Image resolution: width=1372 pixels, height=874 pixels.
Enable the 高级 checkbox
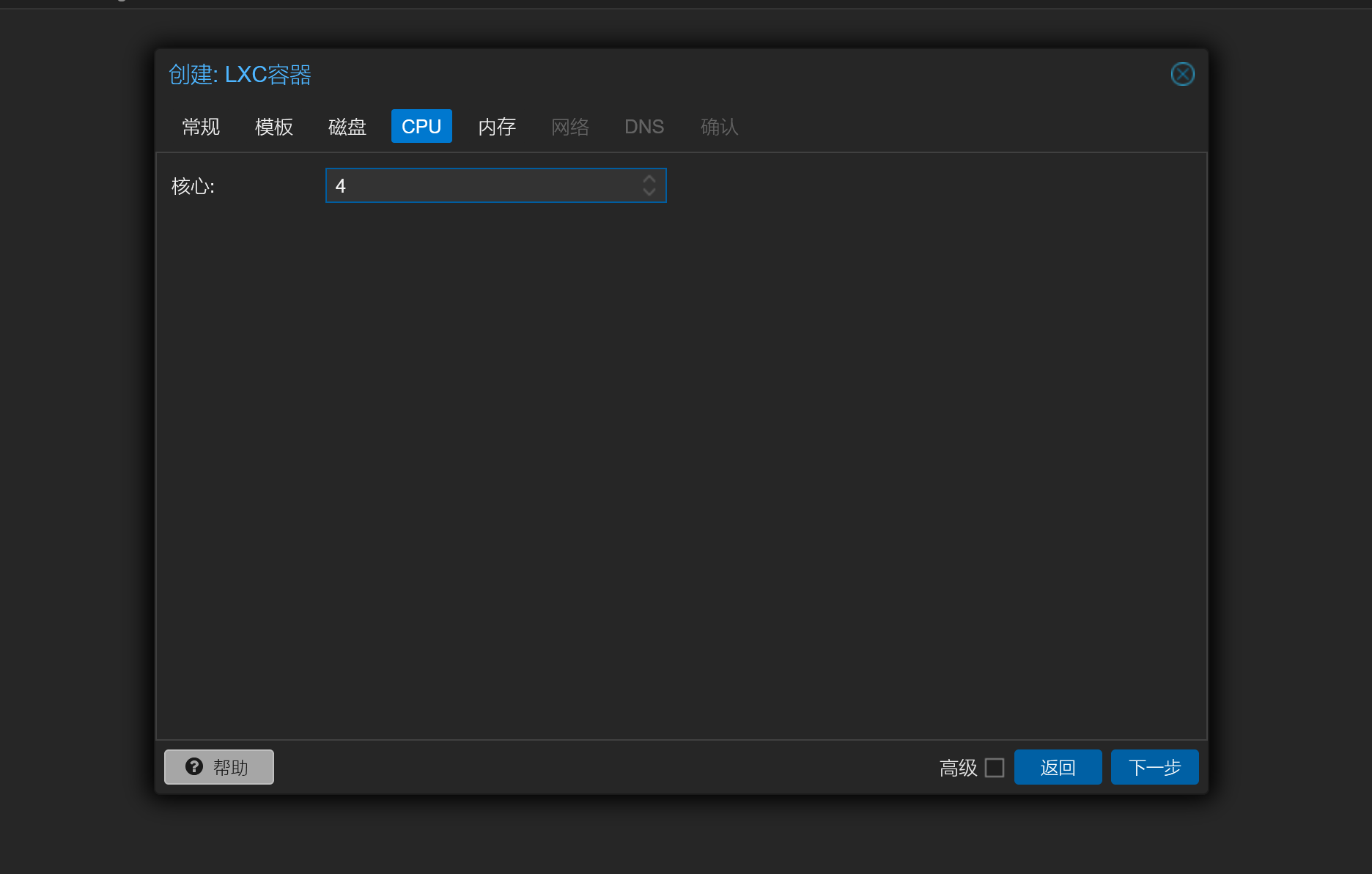pyautogui.click(x=995, y=767)
